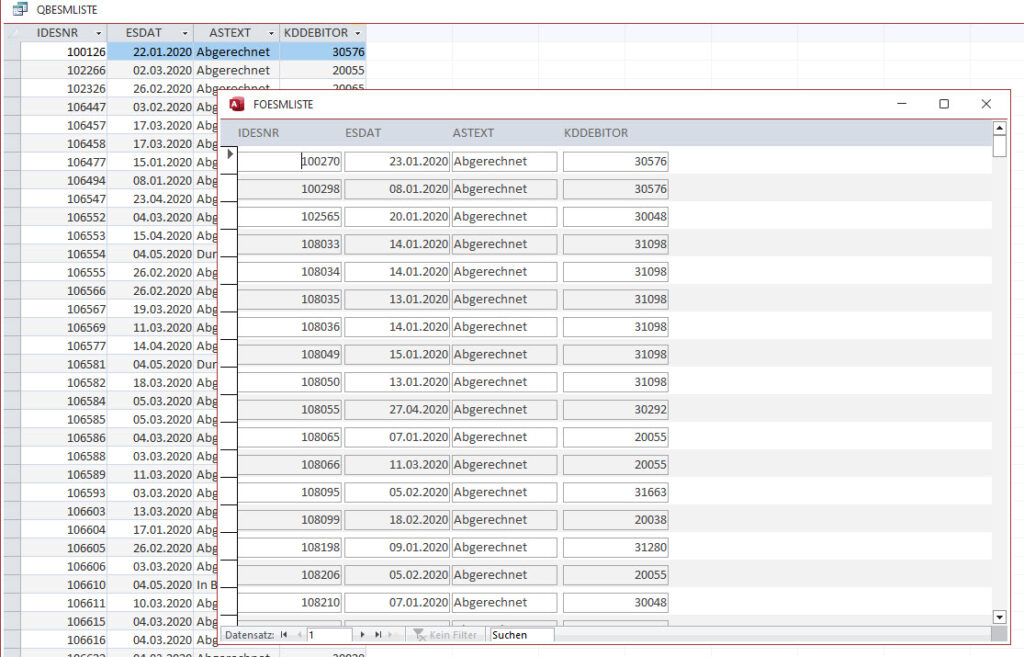
Task: Click cell 20055 in QBESMLISTE row 102266
Action: pyautogui.click(x=323, y=70)
